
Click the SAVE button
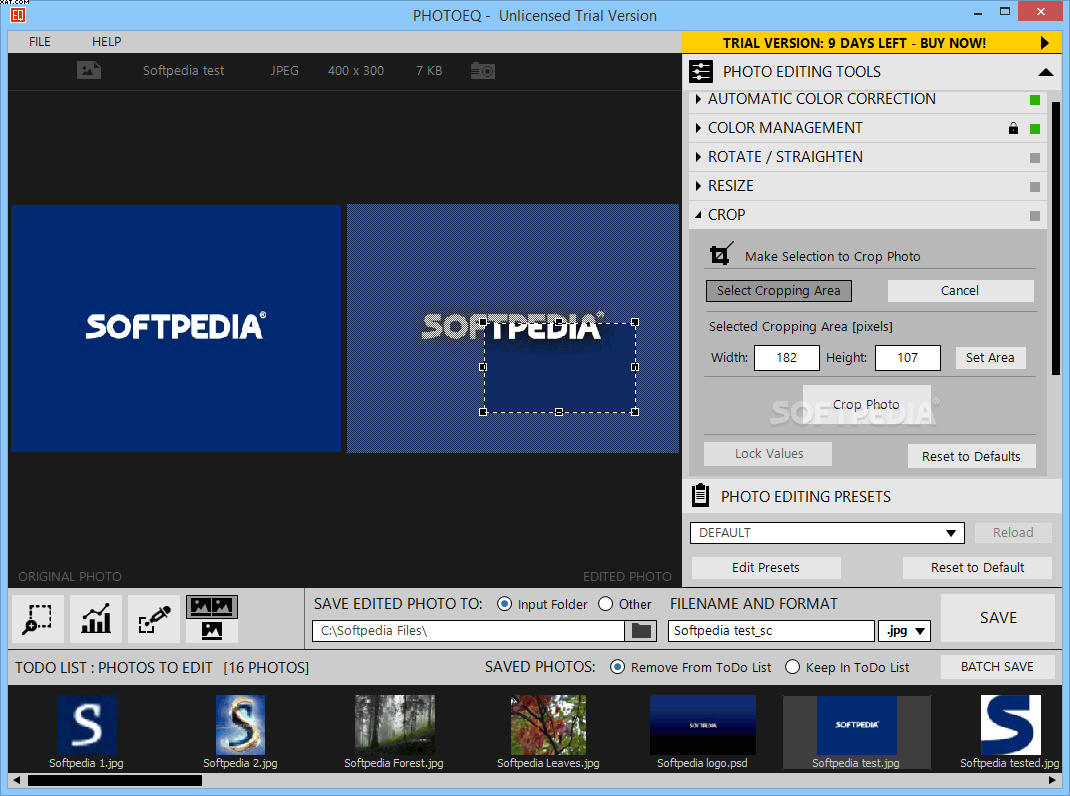point(998,618)
